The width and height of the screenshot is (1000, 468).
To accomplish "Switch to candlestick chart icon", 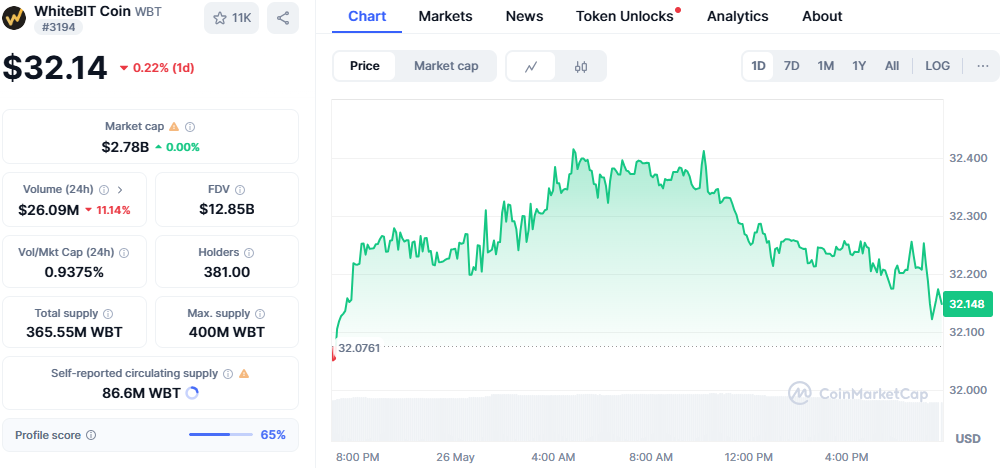I will tap(580, 66).
